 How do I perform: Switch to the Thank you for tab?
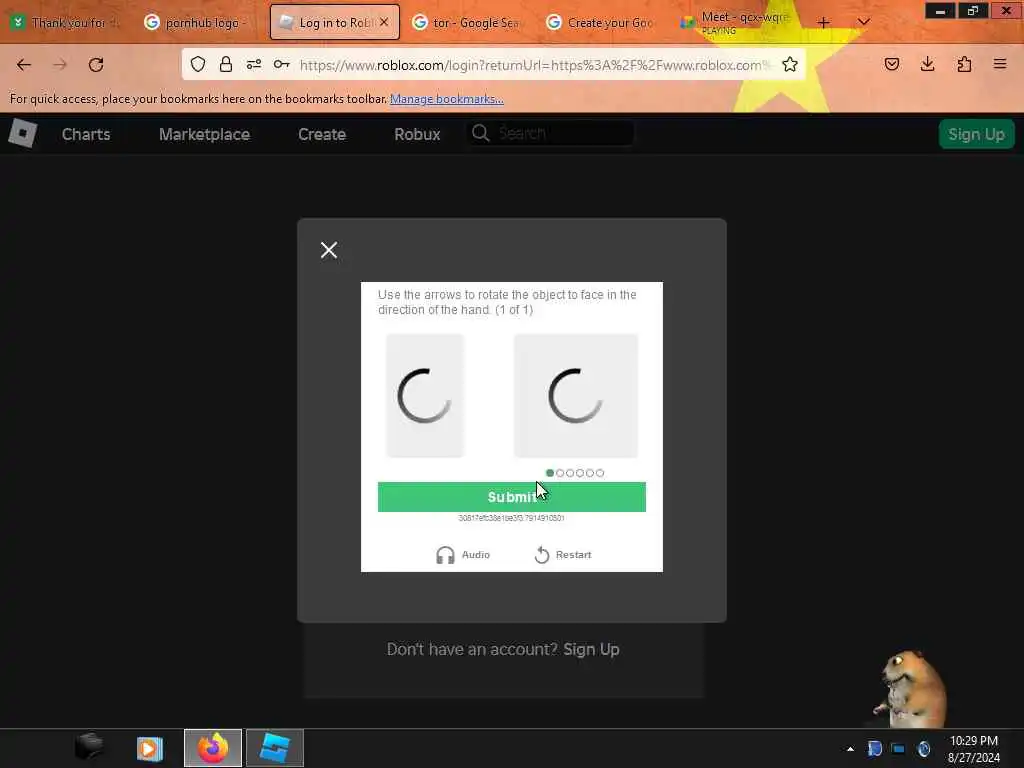(x=67, y=23)
